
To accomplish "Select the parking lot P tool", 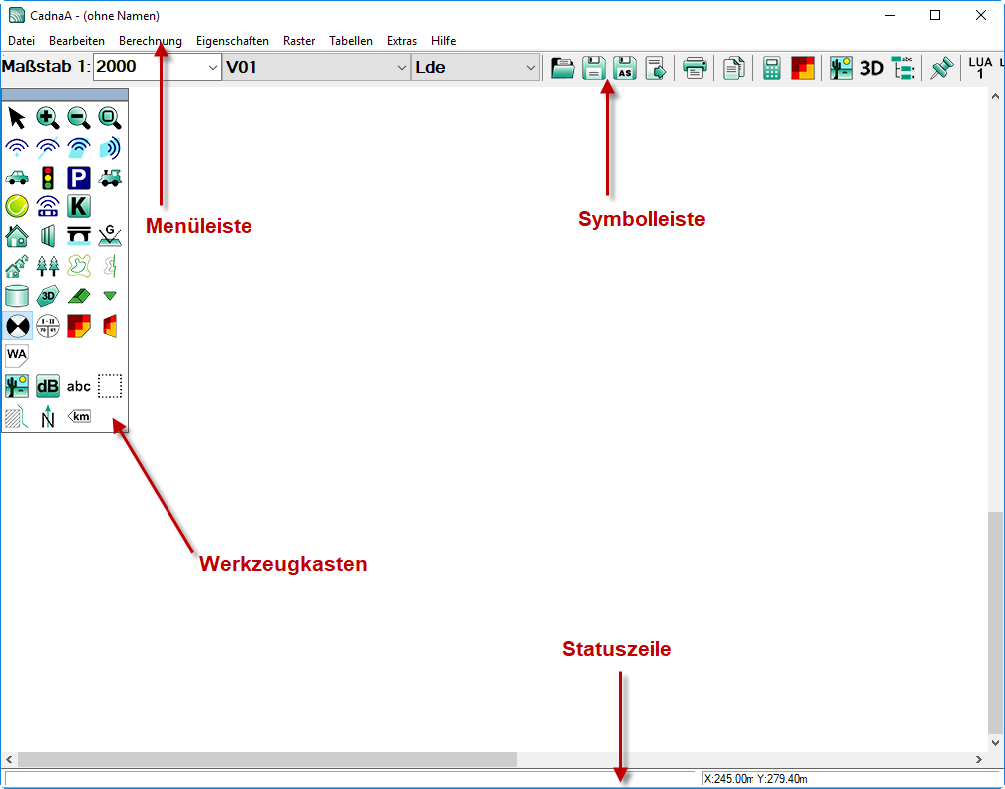I will coord(79,178).
